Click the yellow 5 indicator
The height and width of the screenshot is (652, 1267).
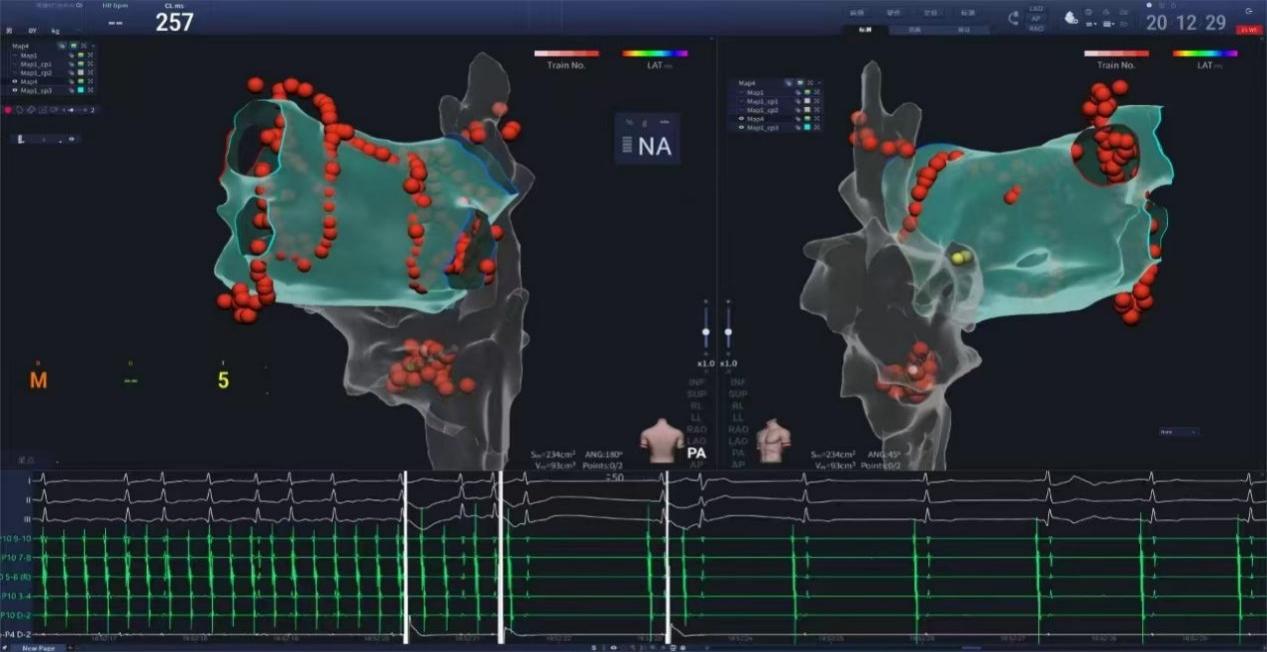coord(223,380)
